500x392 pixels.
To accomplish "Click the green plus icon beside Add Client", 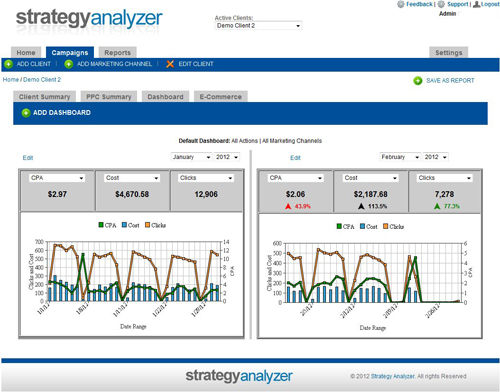I will point(9,64).
